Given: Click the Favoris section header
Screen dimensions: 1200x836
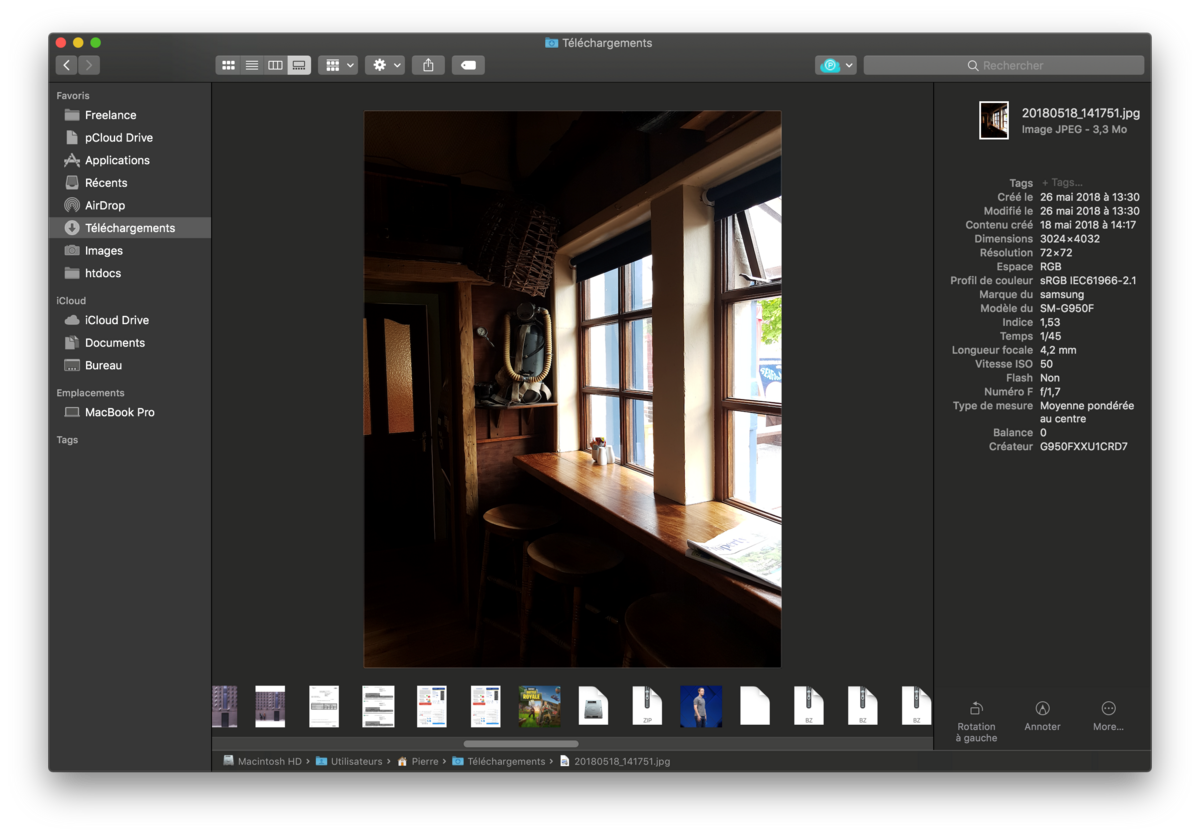Looking at the screenshot, I should pyautogui.click(x=73, y=96).
